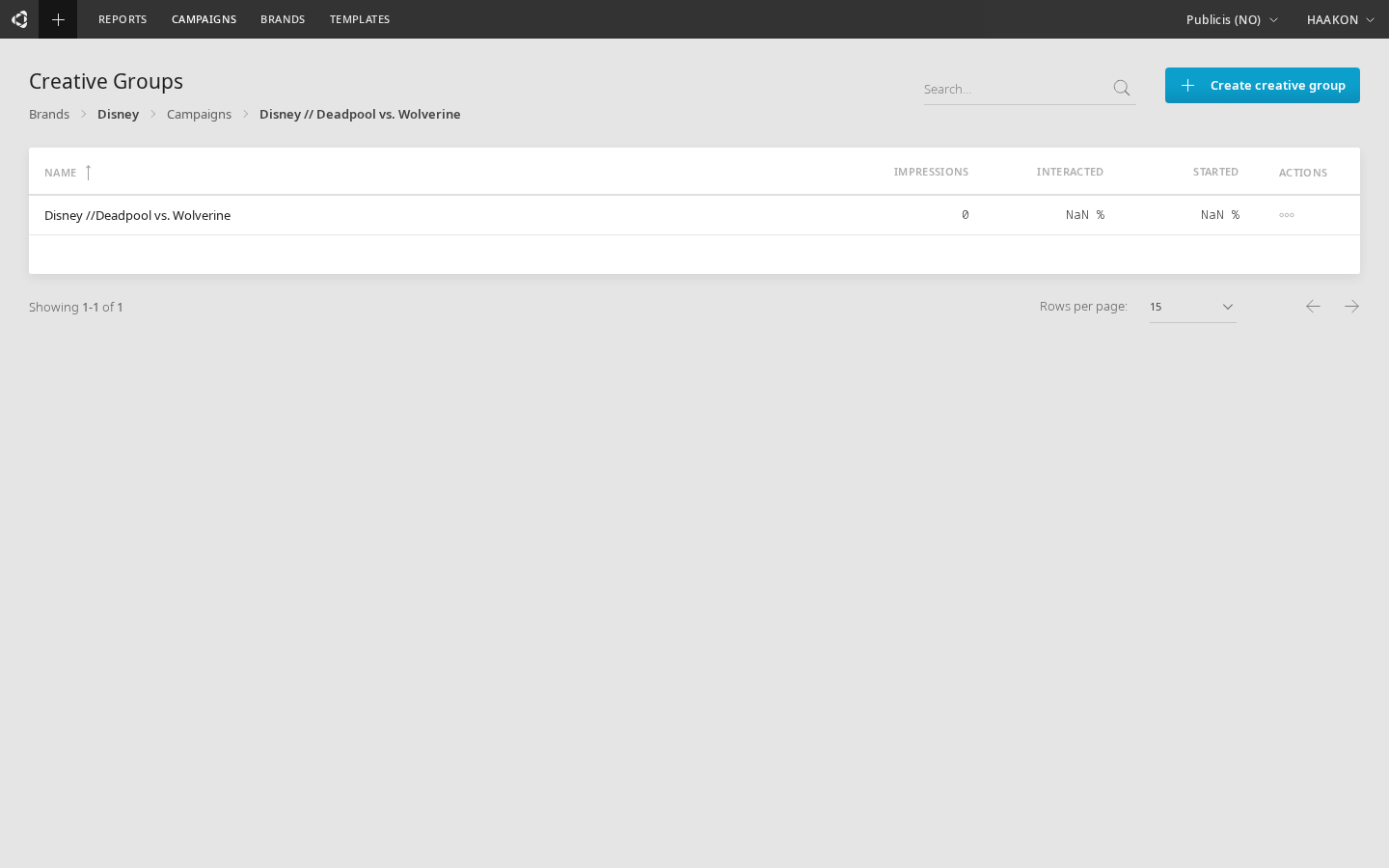This screenshot has width=1389, height=868.
Task: Open the Publicis (NO) account dropdown
Action: click(1232, 19)
